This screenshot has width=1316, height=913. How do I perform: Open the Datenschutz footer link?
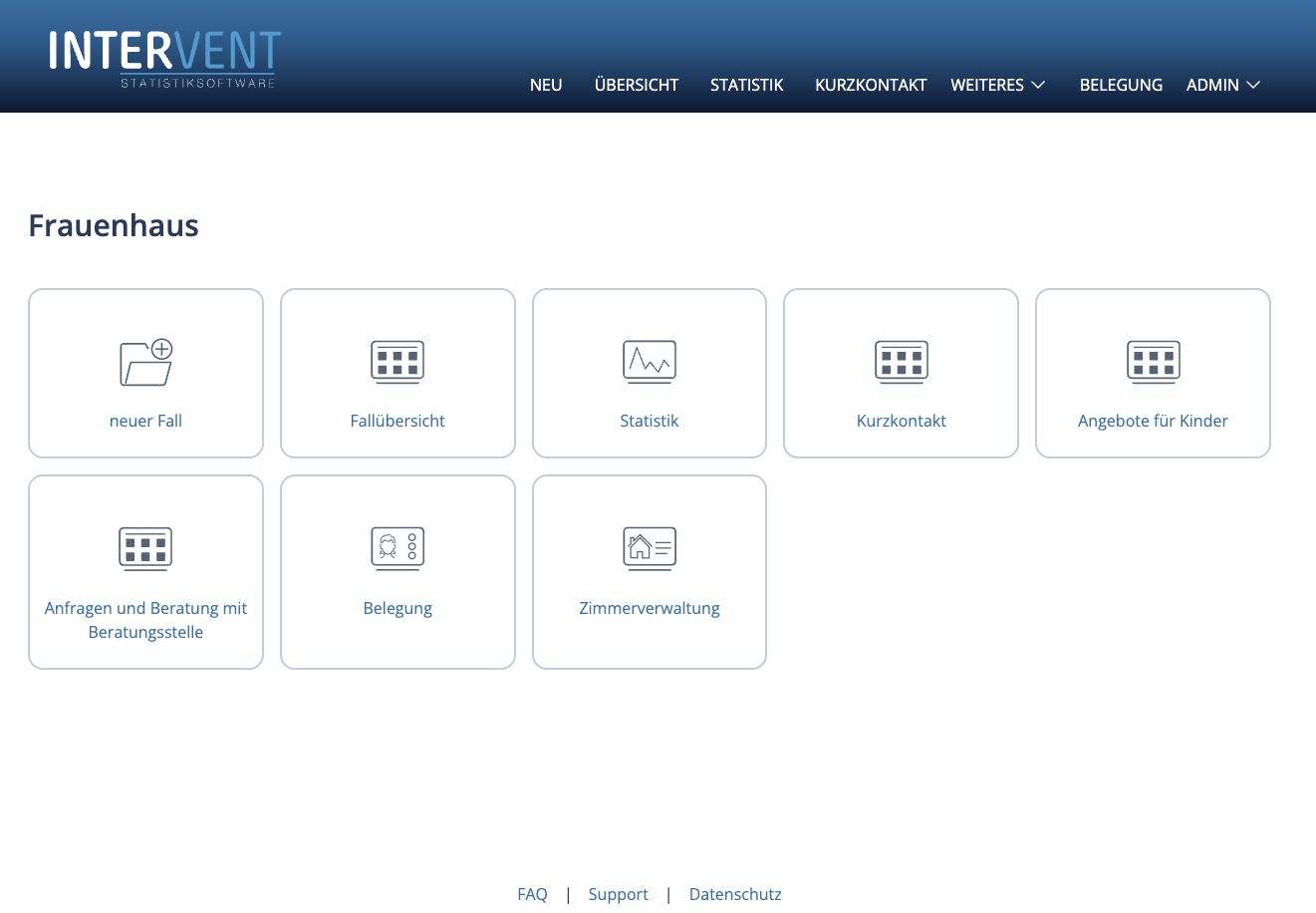tap(735, 894)
